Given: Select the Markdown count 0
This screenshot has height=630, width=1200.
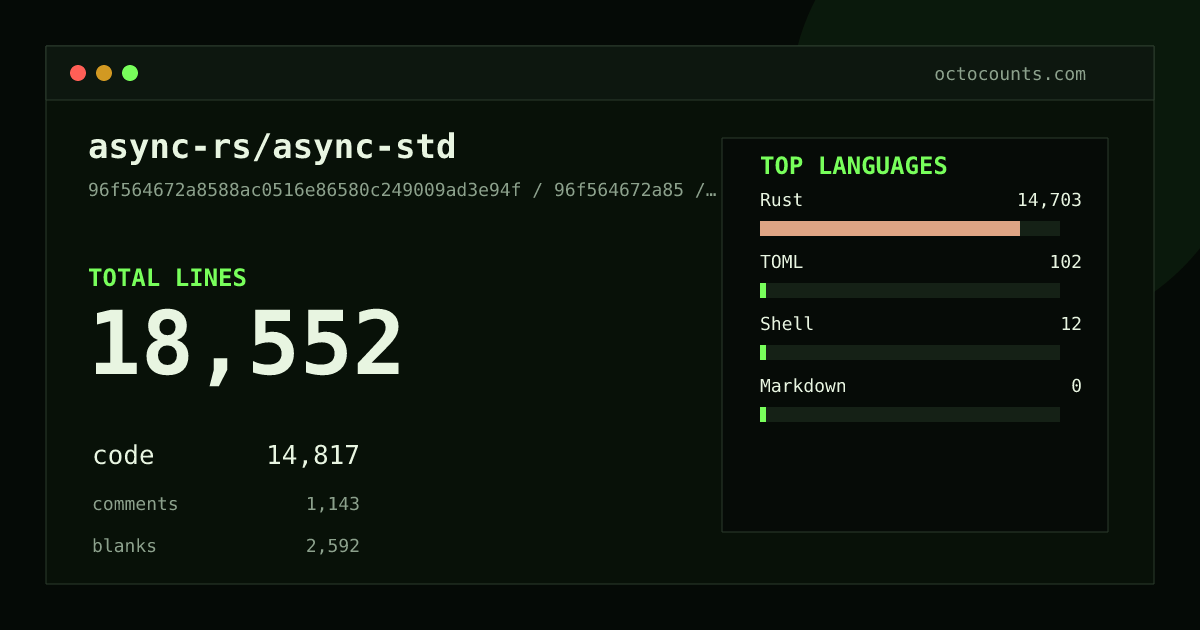Looking at the screenshot, I should pyautogui.click(x=1076, y=386).
